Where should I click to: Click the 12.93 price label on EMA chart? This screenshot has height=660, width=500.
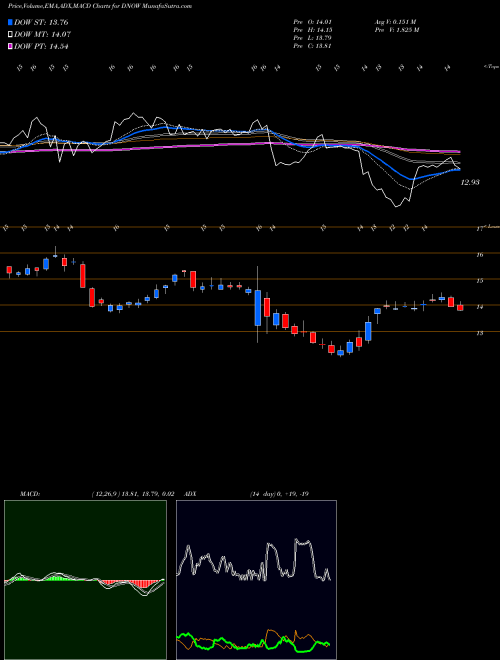pyautogui.click(x=470, y=182)
